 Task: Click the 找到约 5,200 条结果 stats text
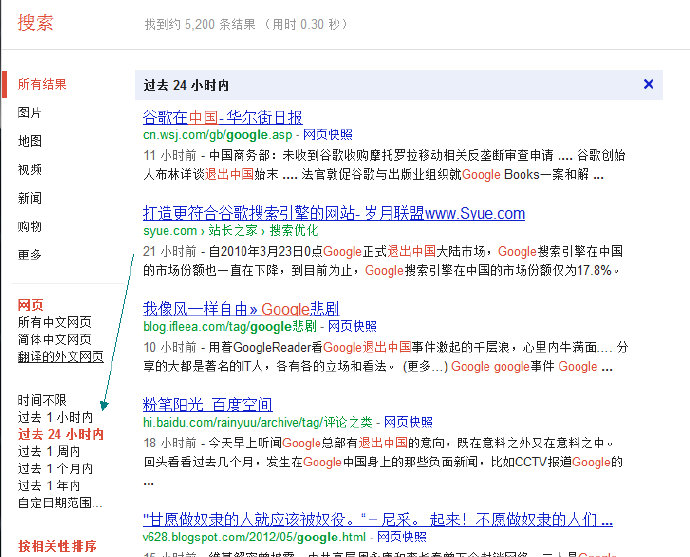(246, 24)
